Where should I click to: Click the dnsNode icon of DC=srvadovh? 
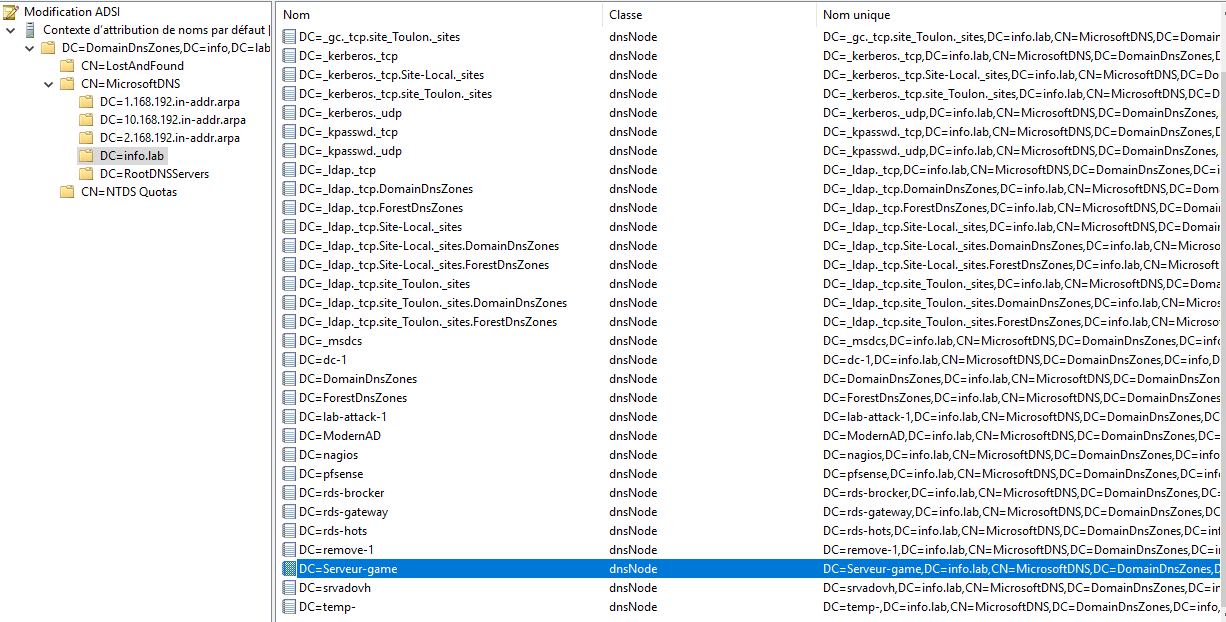click(289, 588)
